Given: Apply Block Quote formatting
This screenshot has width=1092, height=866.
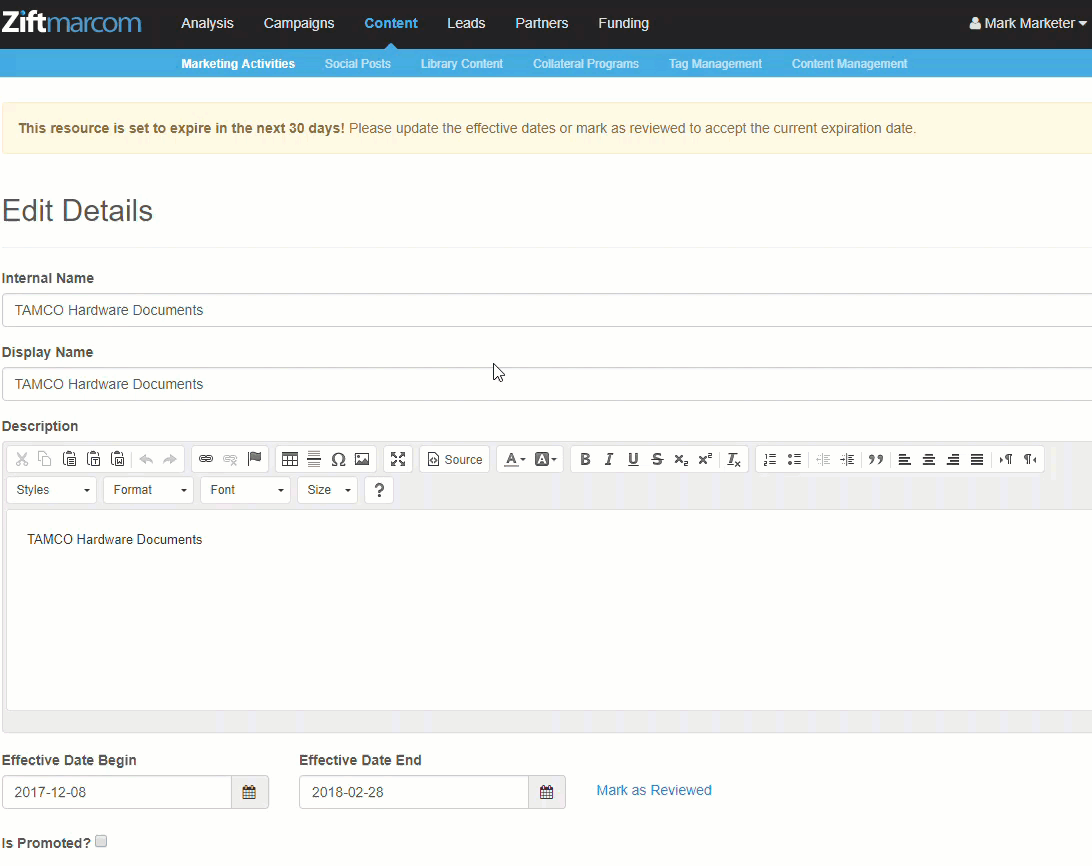Looking at the screenshot, I should [876, 459].
